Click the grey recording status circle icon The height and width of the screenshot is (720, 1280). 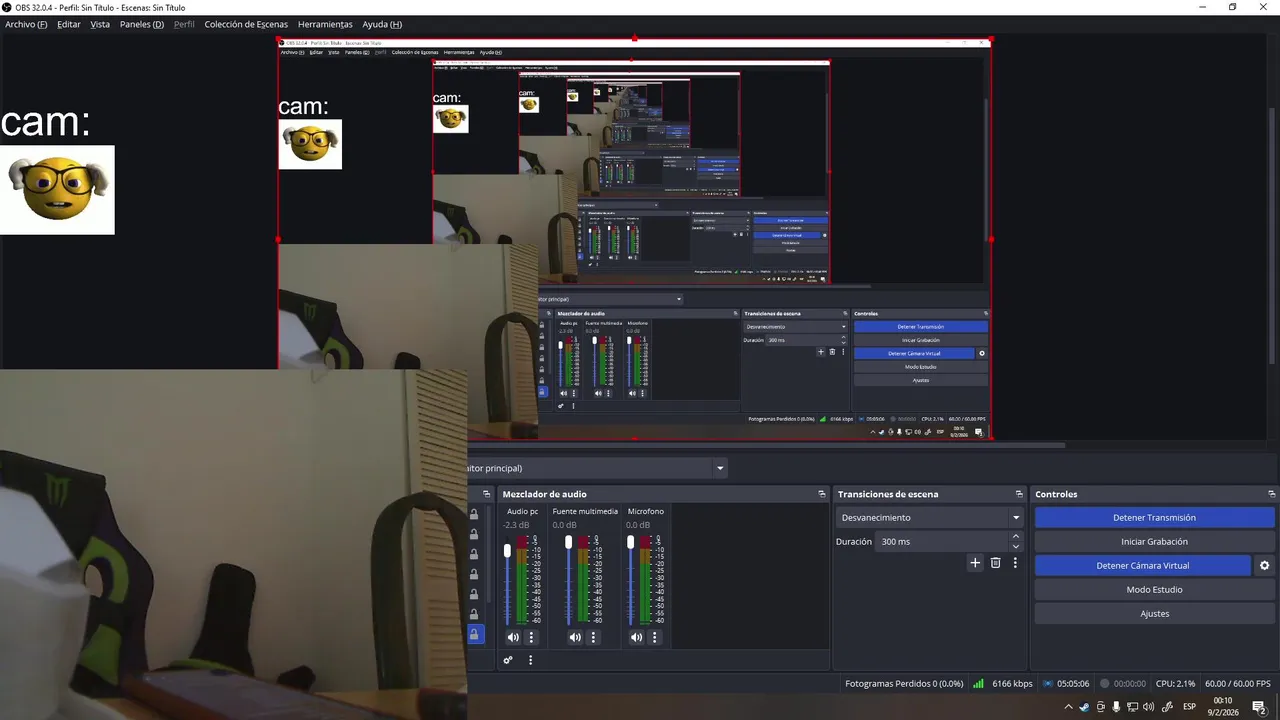tap(1105, 684)
